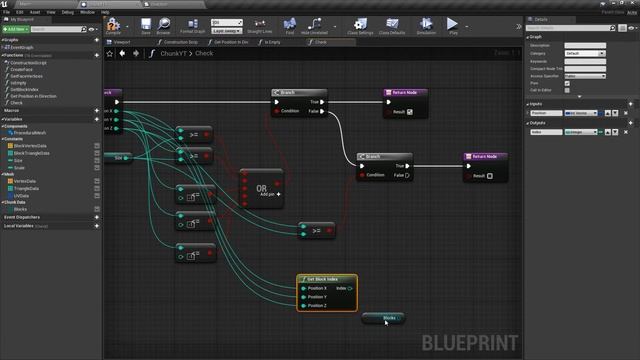The image size is (640, 360).
Task: Move Index output down with arrow
Action: pyautogui.click(x=615, y=132)
